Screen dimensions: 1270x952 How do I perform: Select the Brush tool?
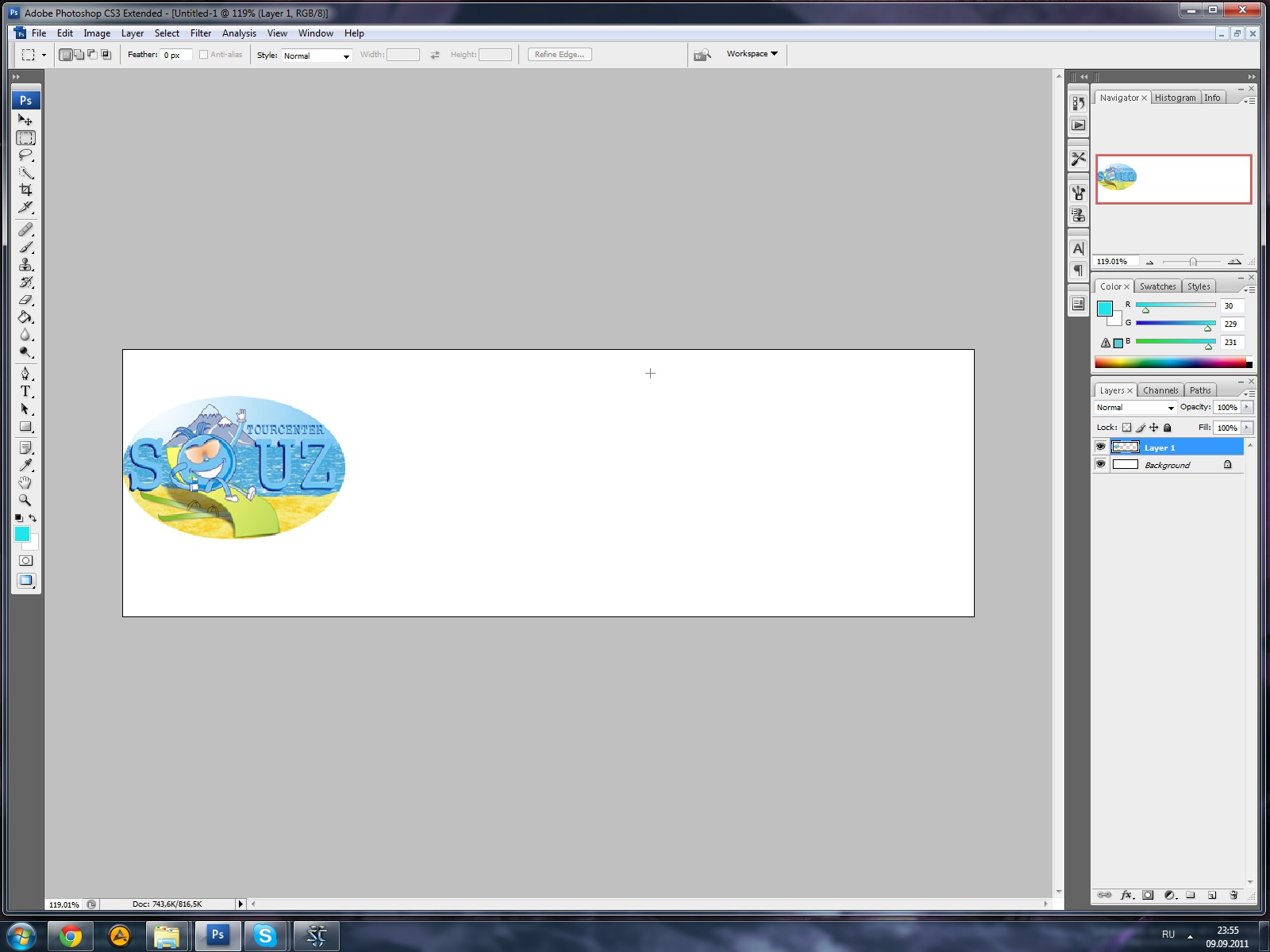coord(25,247)
